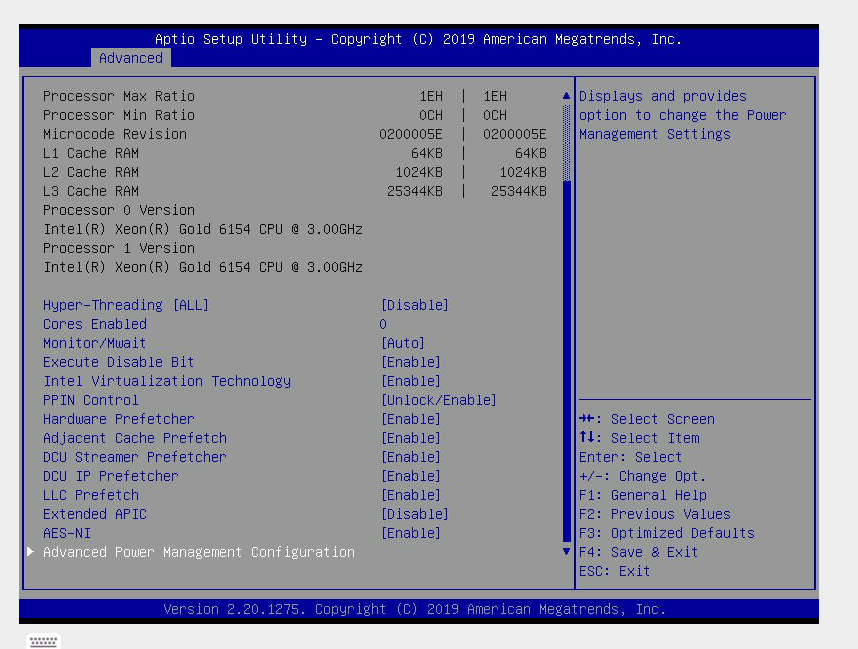Click the Version 2.20.1275 footer text
The image size is (858, 649).
[414, 609]
